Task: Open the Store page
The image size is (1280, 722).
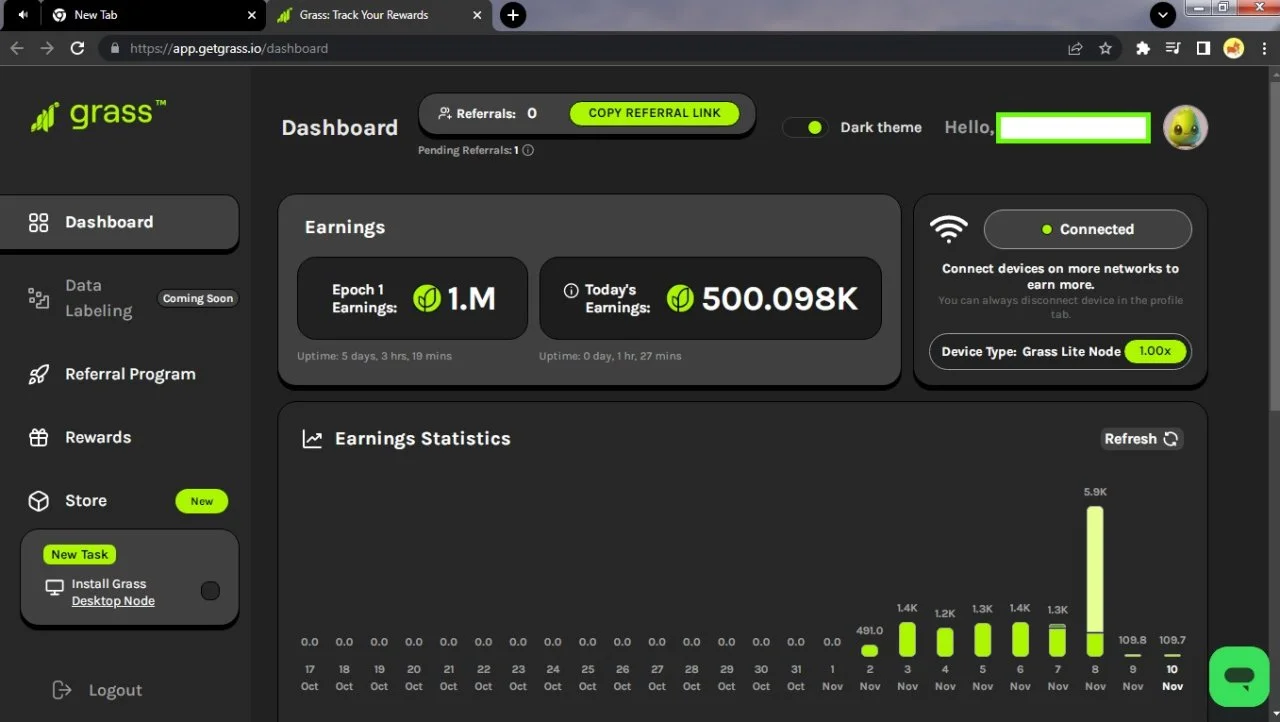Action: coord(86,501)
